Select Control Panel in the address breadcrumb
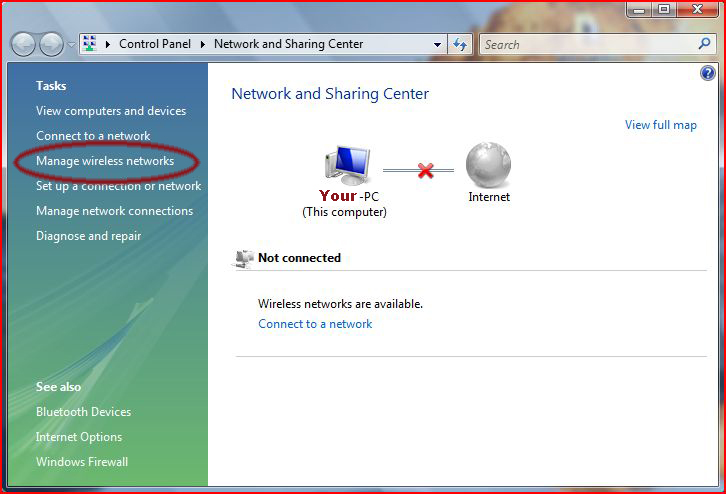 click(x=155, y=44)
